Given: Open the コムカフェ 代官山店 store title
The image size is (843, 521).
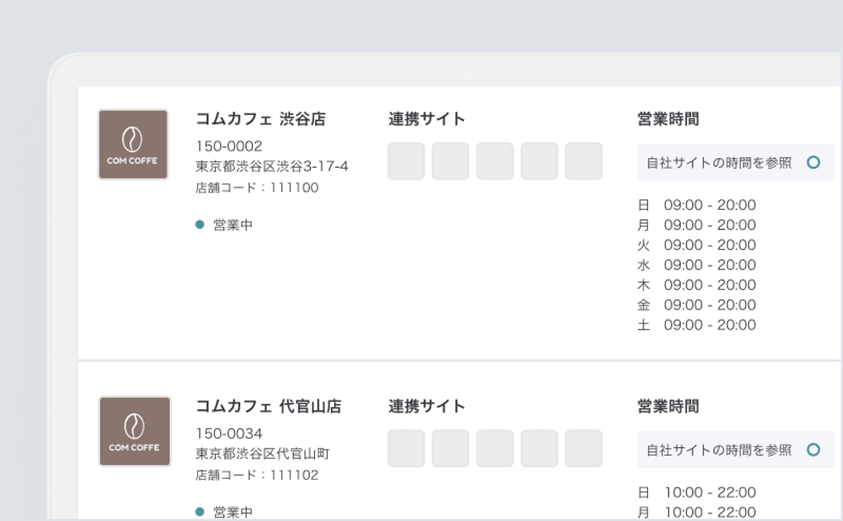Looking at the screenshot, I should 268,406.
